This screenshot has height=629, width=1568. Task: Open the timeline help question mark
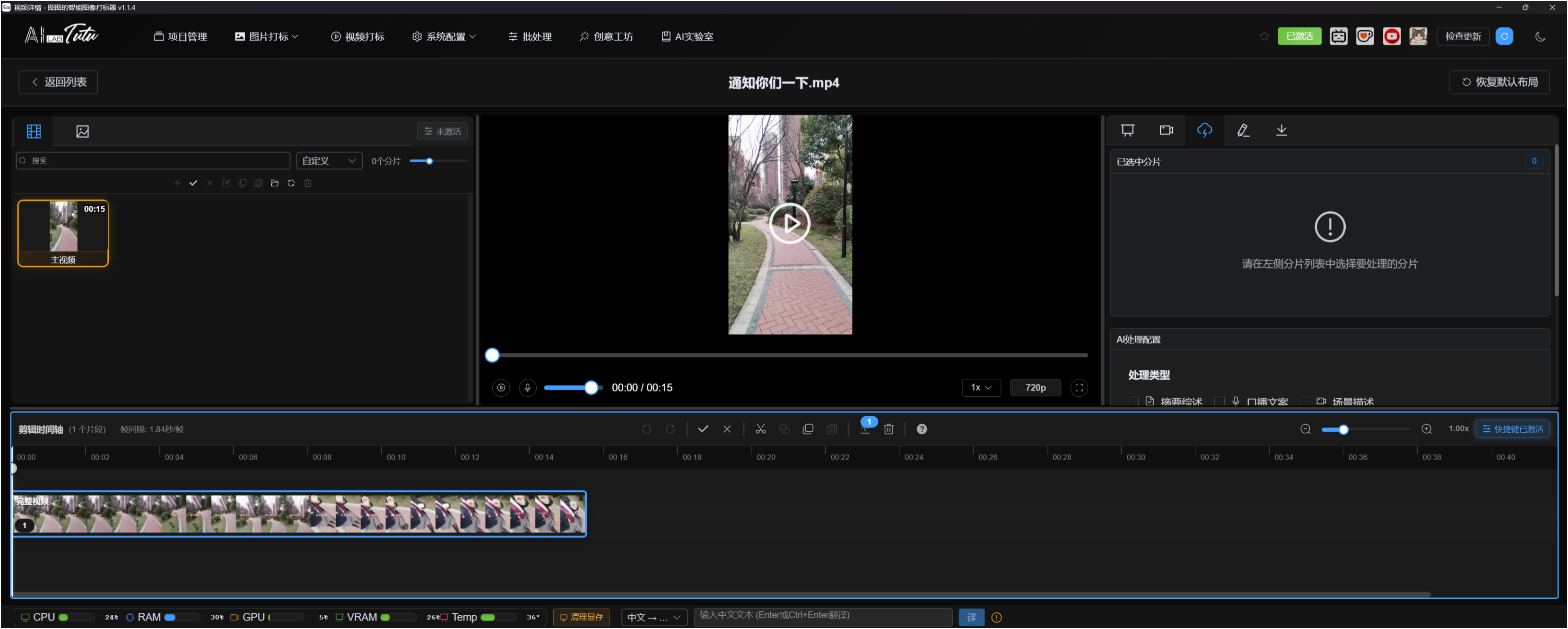(x=922, y=429)
